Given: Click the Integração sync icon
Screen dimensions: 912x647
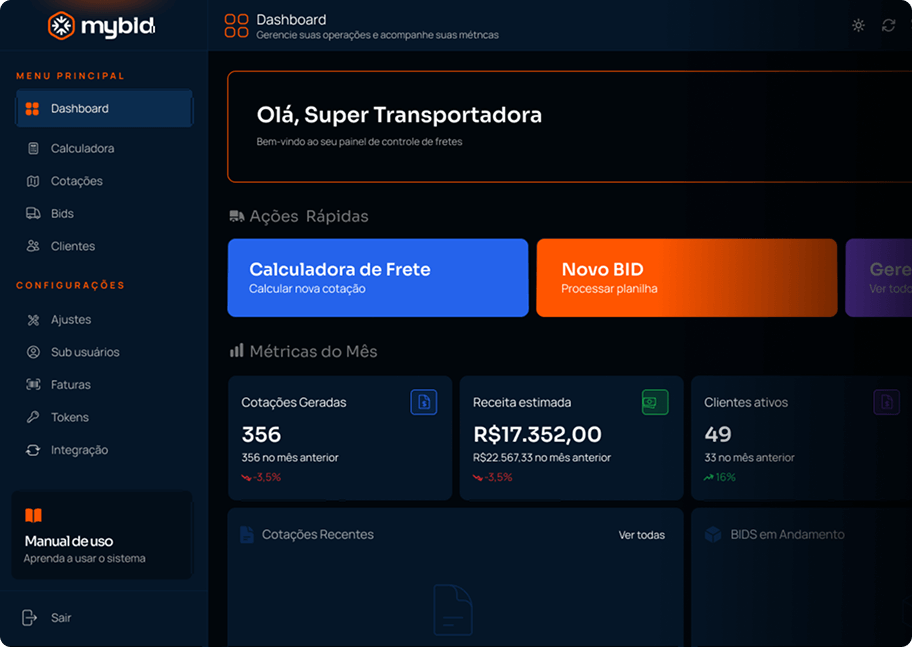Looking at the screenshot, I should point(33,450).
